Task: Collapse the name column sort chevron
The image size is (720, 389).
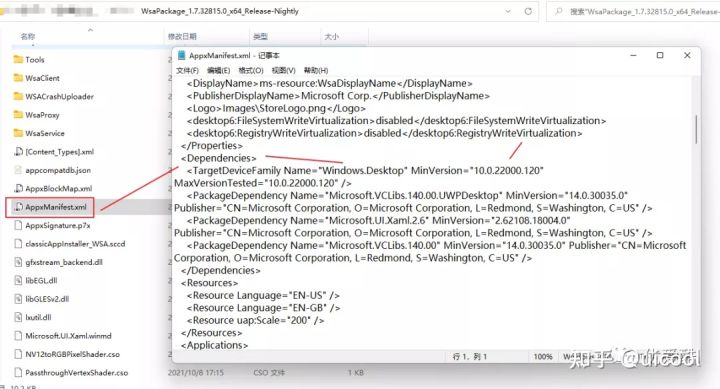Action: 90,30
